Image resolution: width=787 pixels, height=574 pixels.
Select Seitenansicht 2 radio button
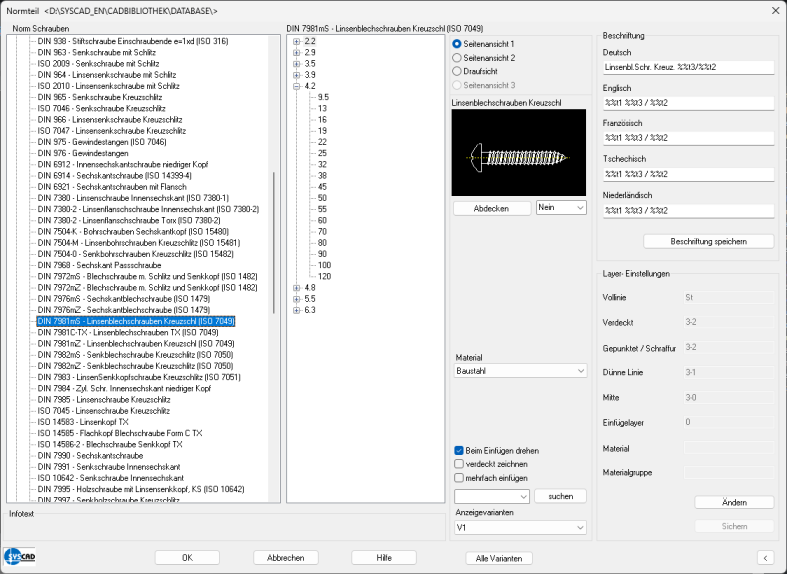457,58
